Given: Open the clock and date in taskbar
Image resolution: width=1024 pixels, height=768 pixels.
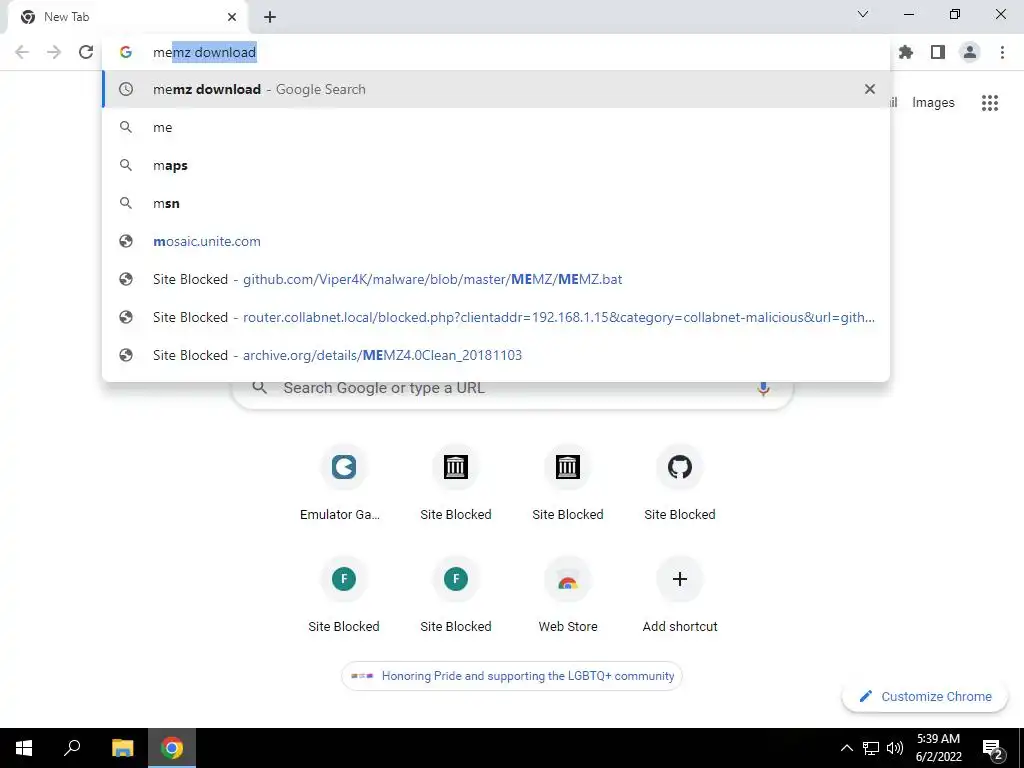Looking at the screenshot, I should 938,748.
